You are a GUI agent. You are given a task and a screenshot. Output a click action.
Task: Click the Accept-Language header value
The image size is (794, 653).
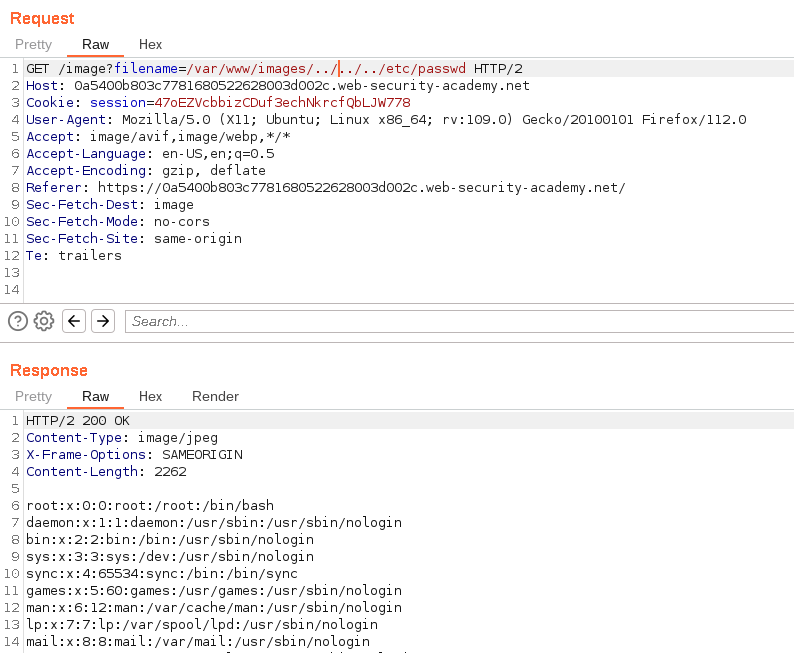click(x=218, y=154)
